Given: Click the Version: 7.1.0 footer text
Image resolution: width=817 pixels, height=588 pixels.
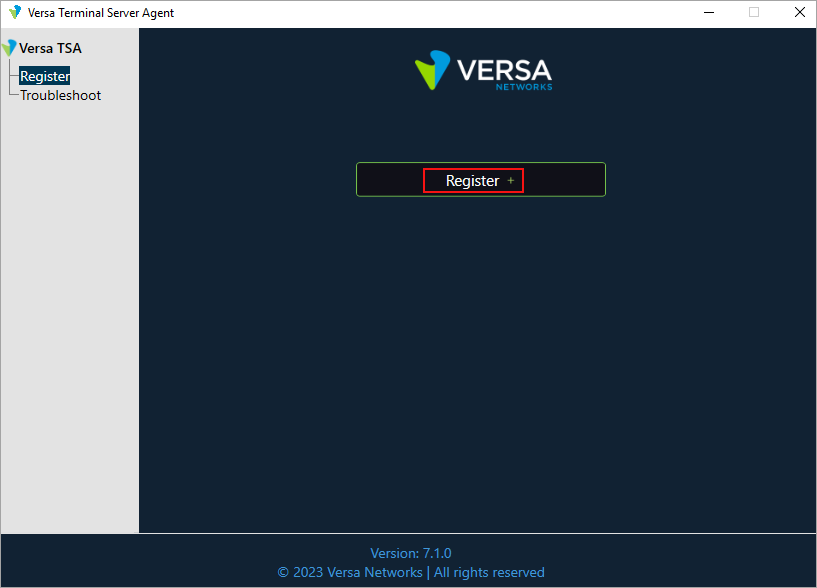Looking at the screenshot, I should [410, 553].
